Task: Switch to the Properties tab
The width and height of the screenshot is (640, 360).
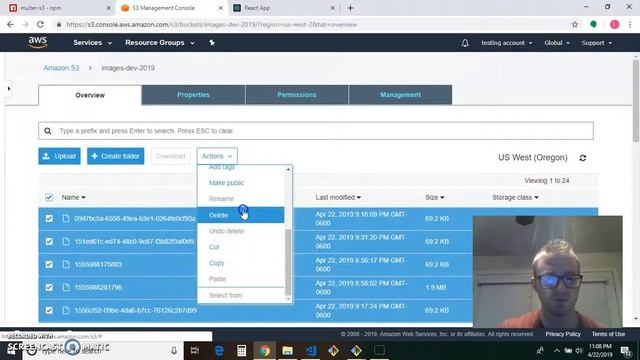Action: (193, 95)
